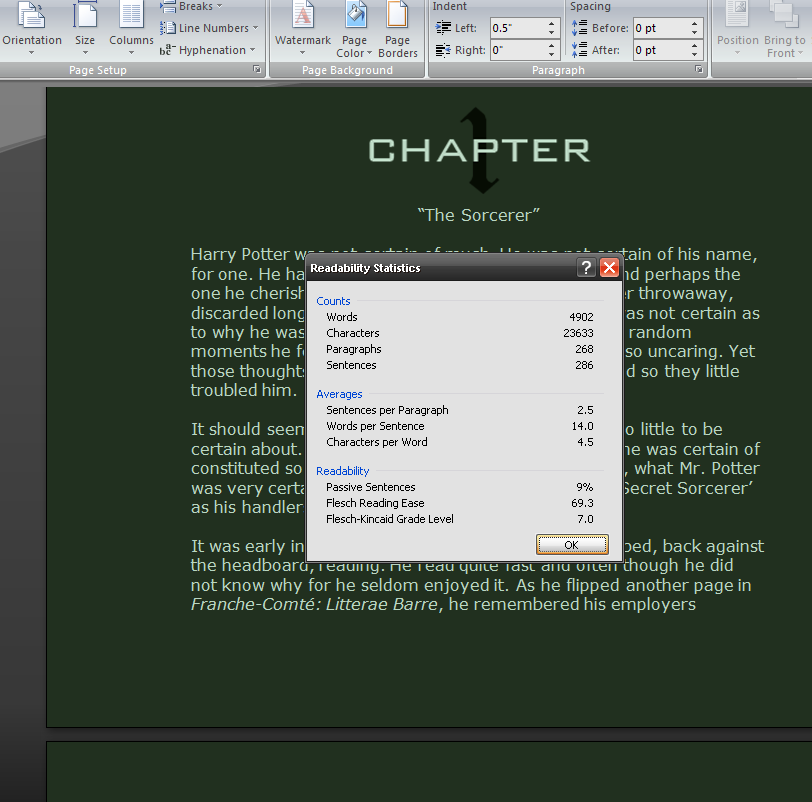The image size is (812, 802).
Task: Open the Orientation options
Action: coord(32,28)
